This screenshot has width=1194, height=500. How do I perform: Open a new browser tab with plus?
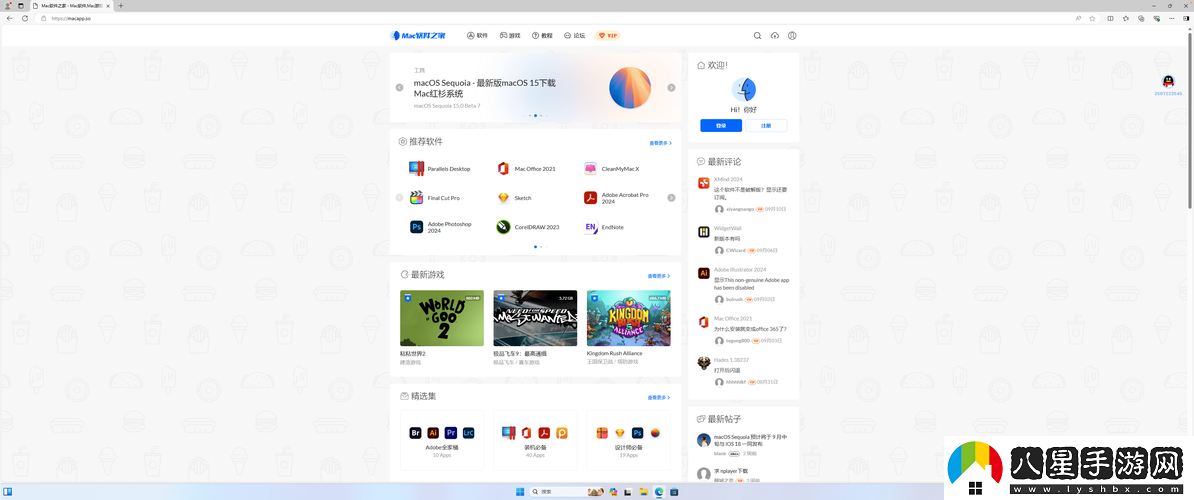(120, 5)
